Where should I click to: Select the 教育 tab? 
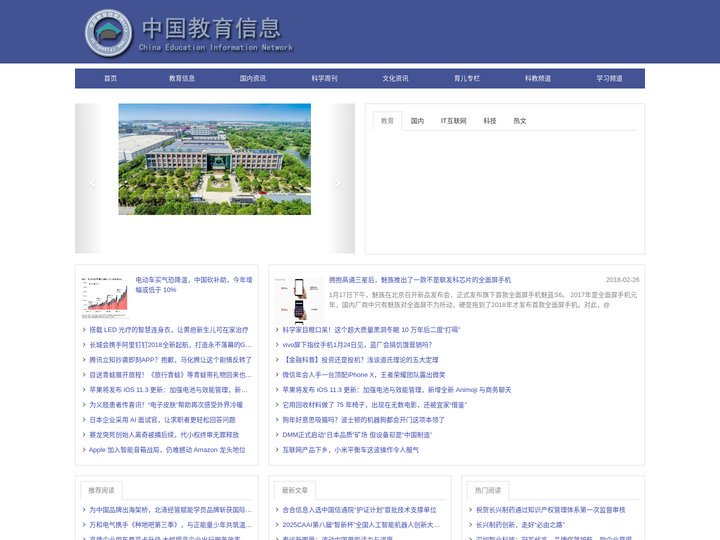[388, 121]
